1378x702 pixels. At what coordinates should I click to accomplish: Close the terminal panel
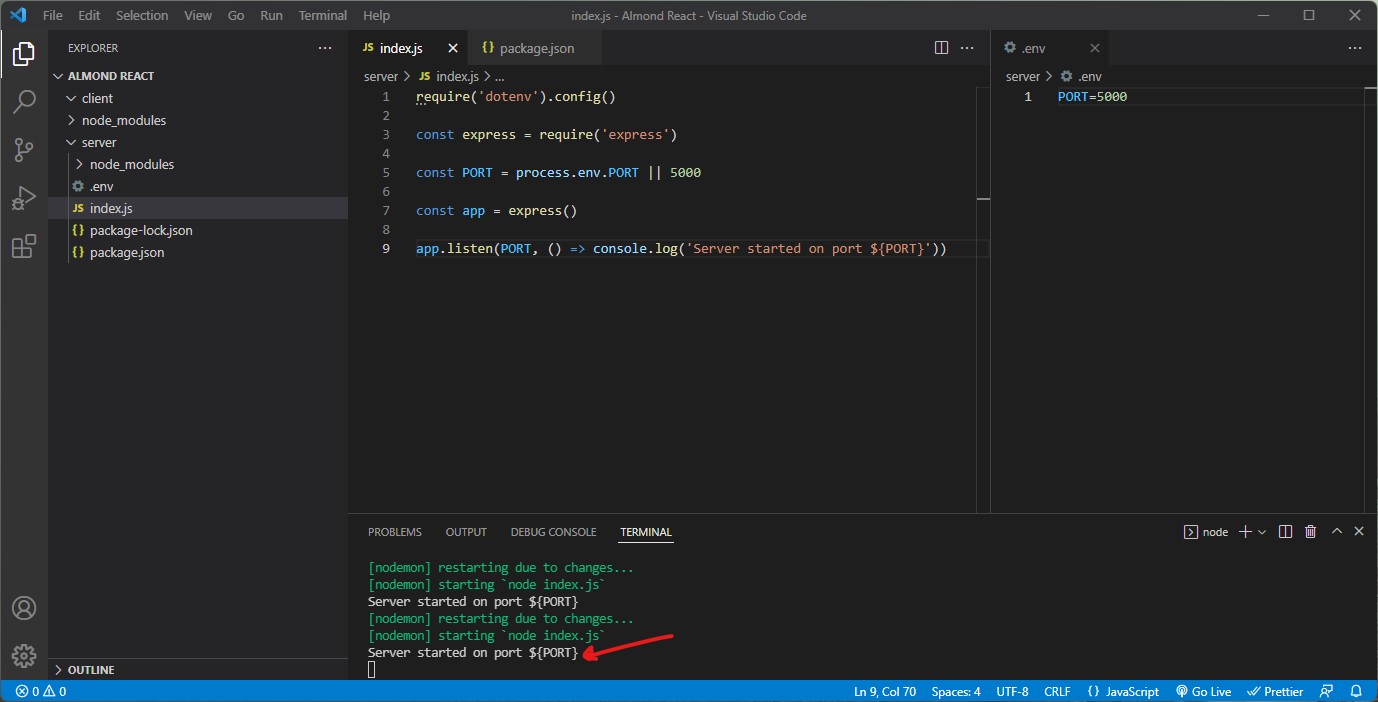(x=1359, y=532)
